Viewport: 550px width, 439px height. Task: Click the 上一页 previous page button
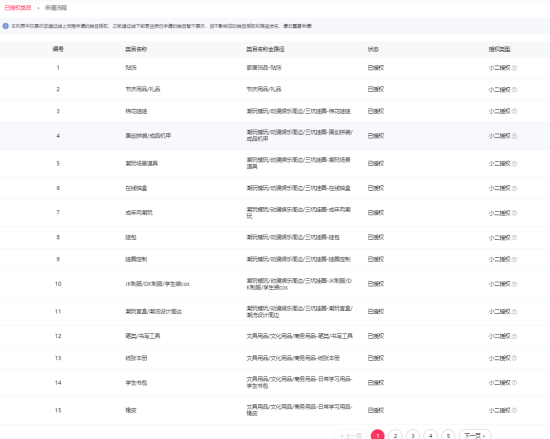pos(350,435)
